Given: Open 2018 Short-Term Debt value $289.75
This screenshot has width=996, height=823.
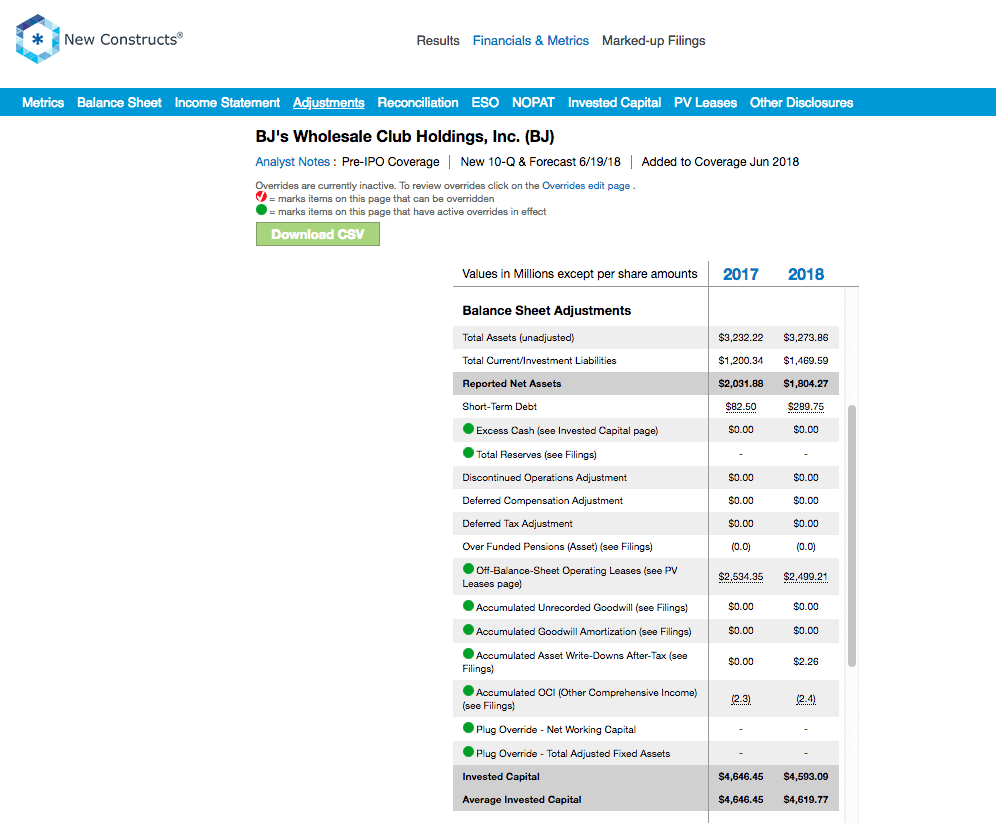Looking at the screenshot, I should pyautogui.click(x=806, y=406).
